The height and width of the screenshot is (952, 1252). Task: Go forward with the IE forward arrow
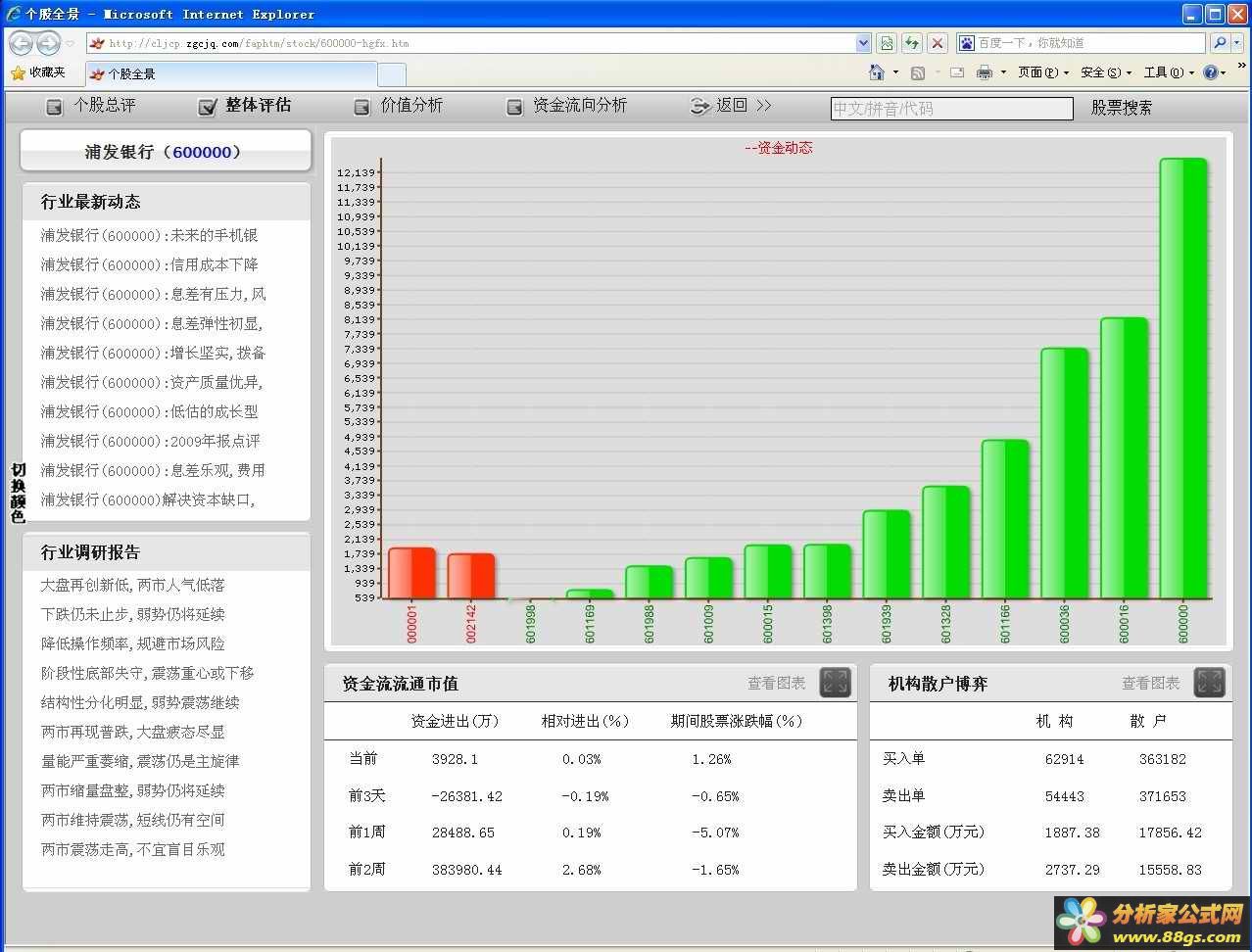[x=48, y=43]
